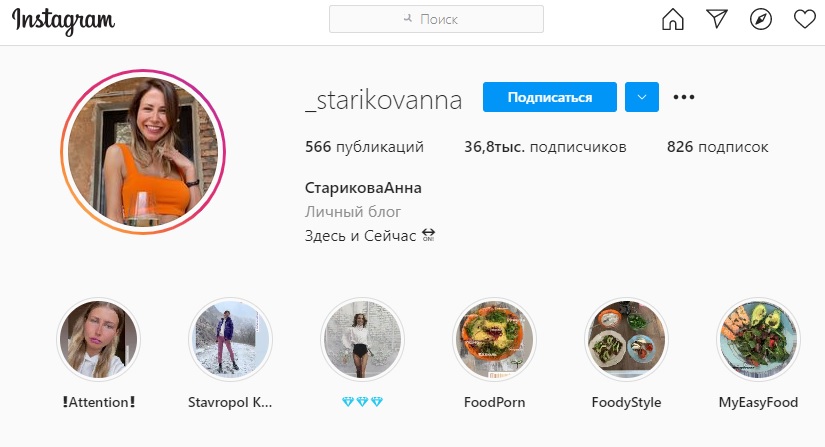Open the Explore compass icon

[761, 19]
